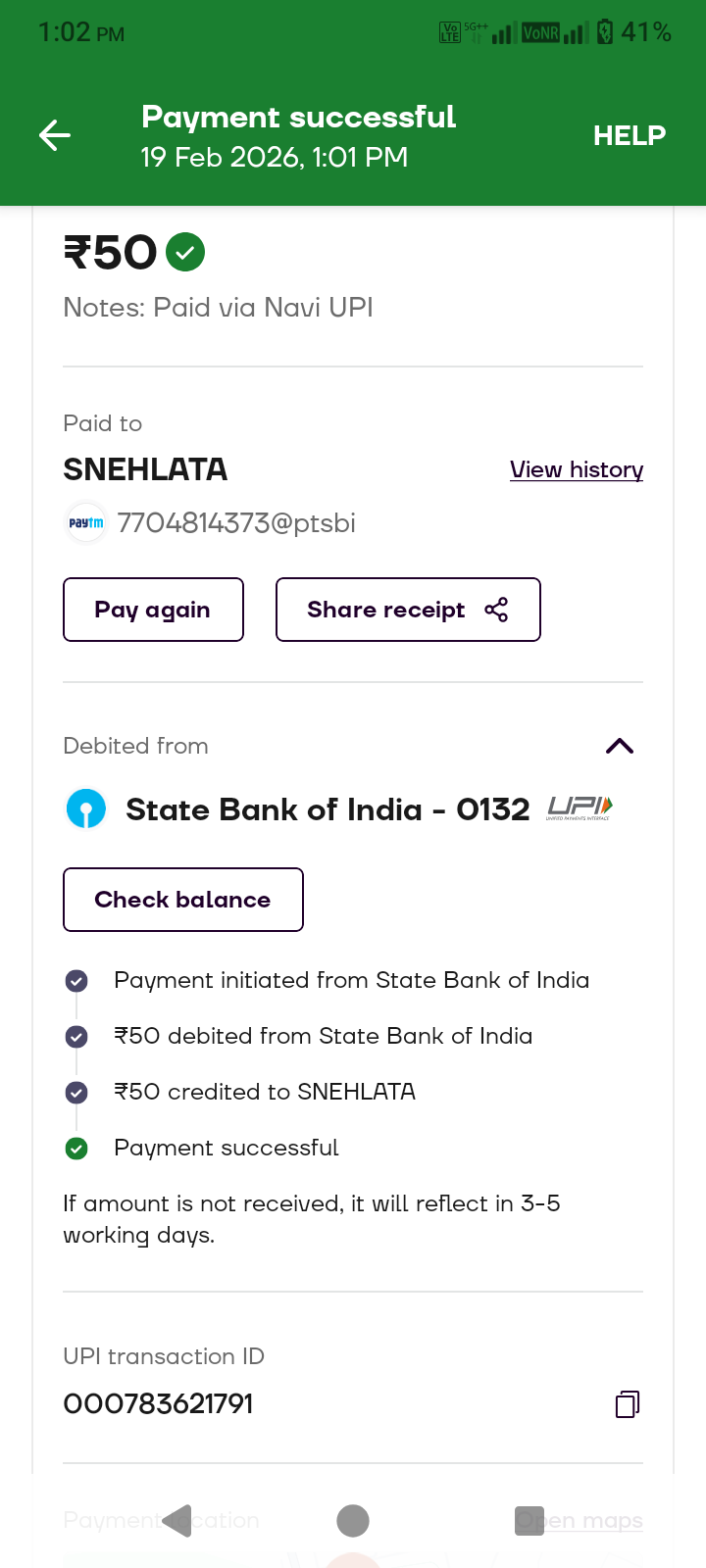This screenshot has width=706, height=1568.
Task: Open View history link
Action: pos(576,469)
